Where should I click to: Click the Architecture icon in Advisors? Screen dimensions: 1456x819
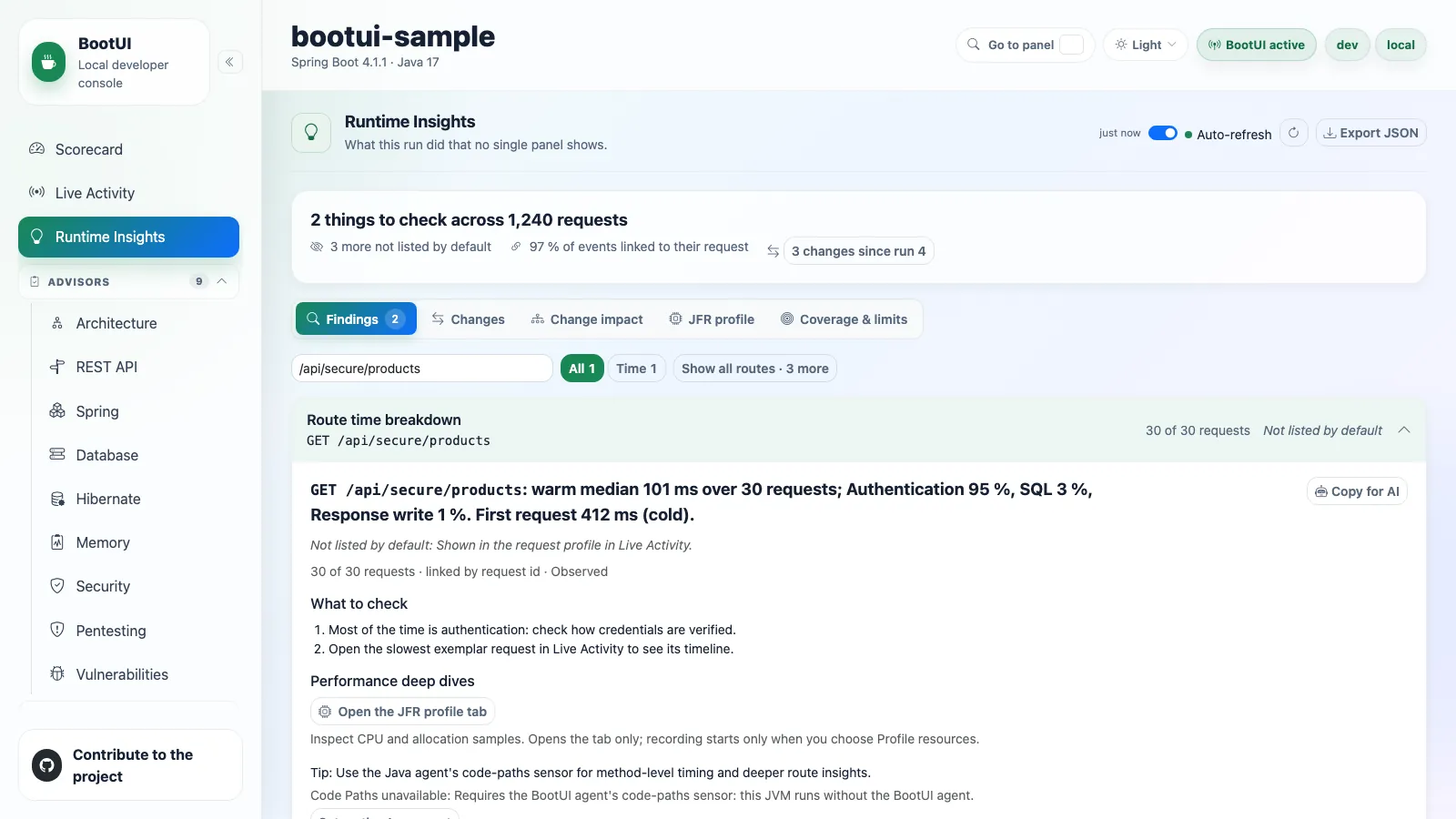click(57, 323)
